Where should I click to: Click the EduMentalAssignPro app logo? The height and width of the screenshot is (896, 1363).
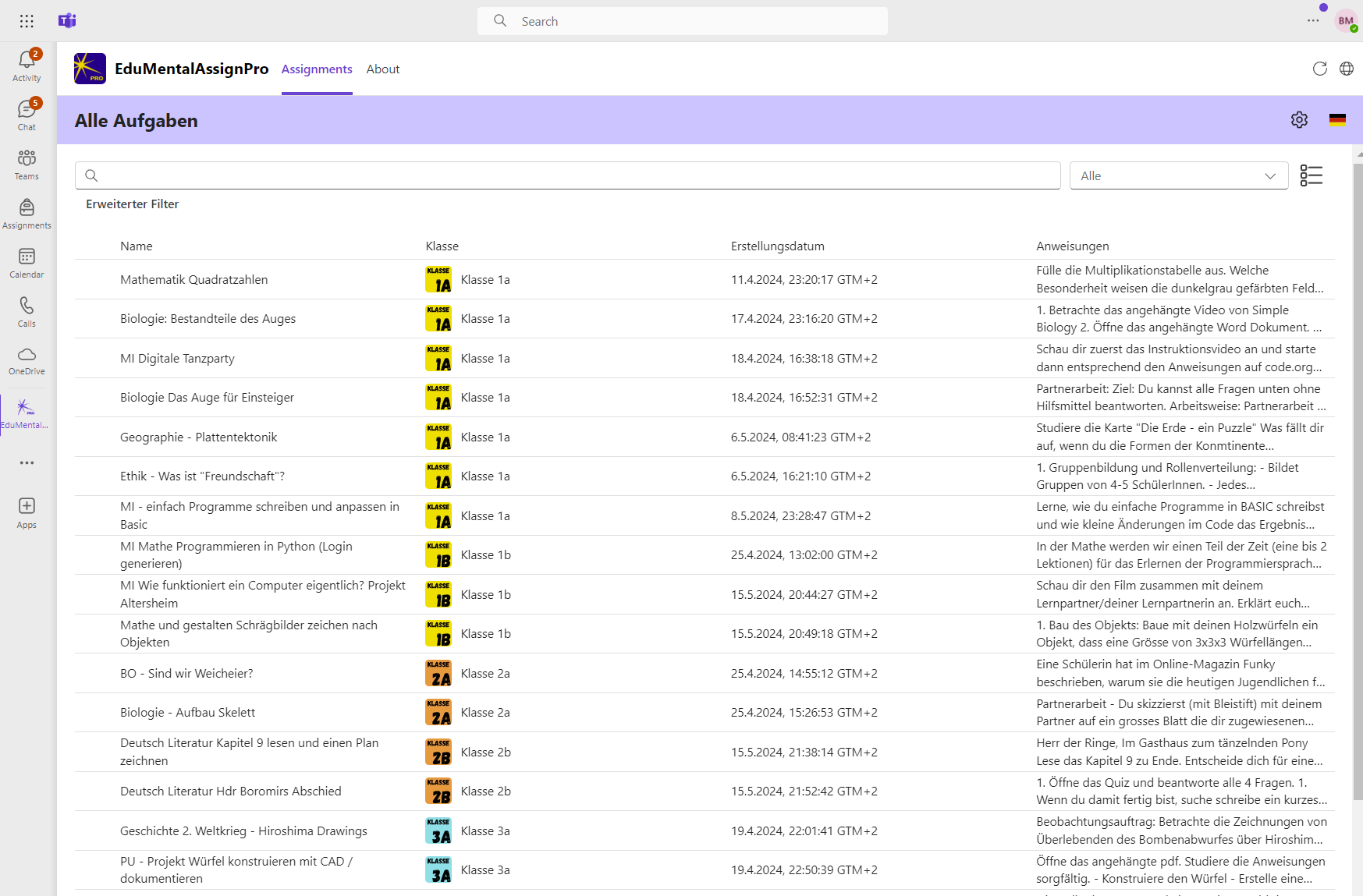coord(90,69)
